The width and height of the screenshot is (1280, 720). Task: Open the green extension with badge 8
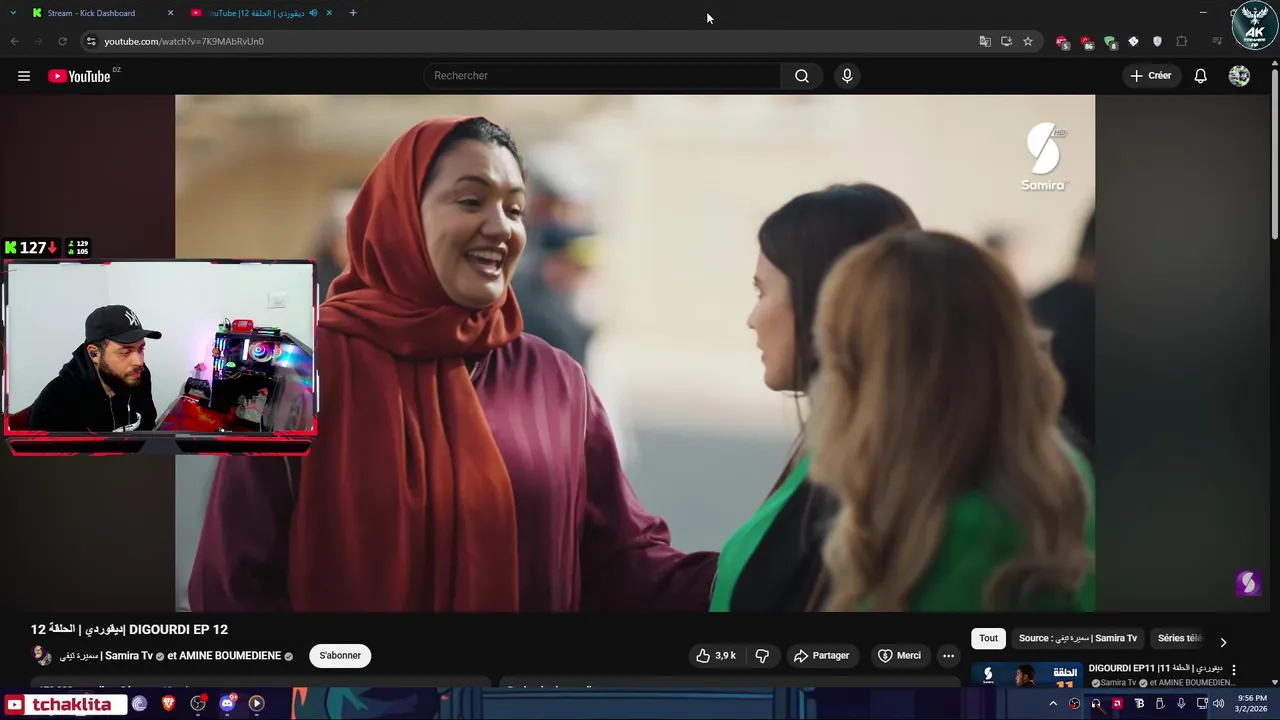[x=1110, y=42]
